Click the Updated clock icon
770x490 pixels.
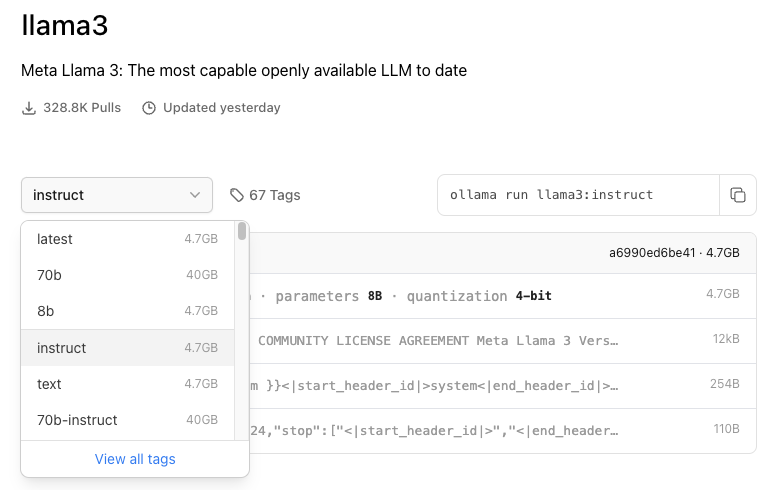point(149,108)
